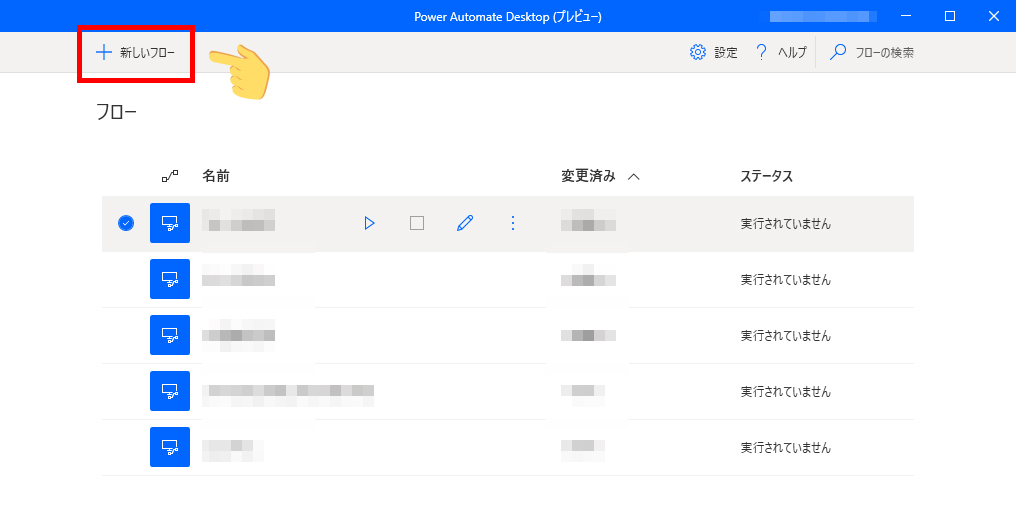Click the second row desktop flow icon
1016x530 pixels.
click(170, 279)
